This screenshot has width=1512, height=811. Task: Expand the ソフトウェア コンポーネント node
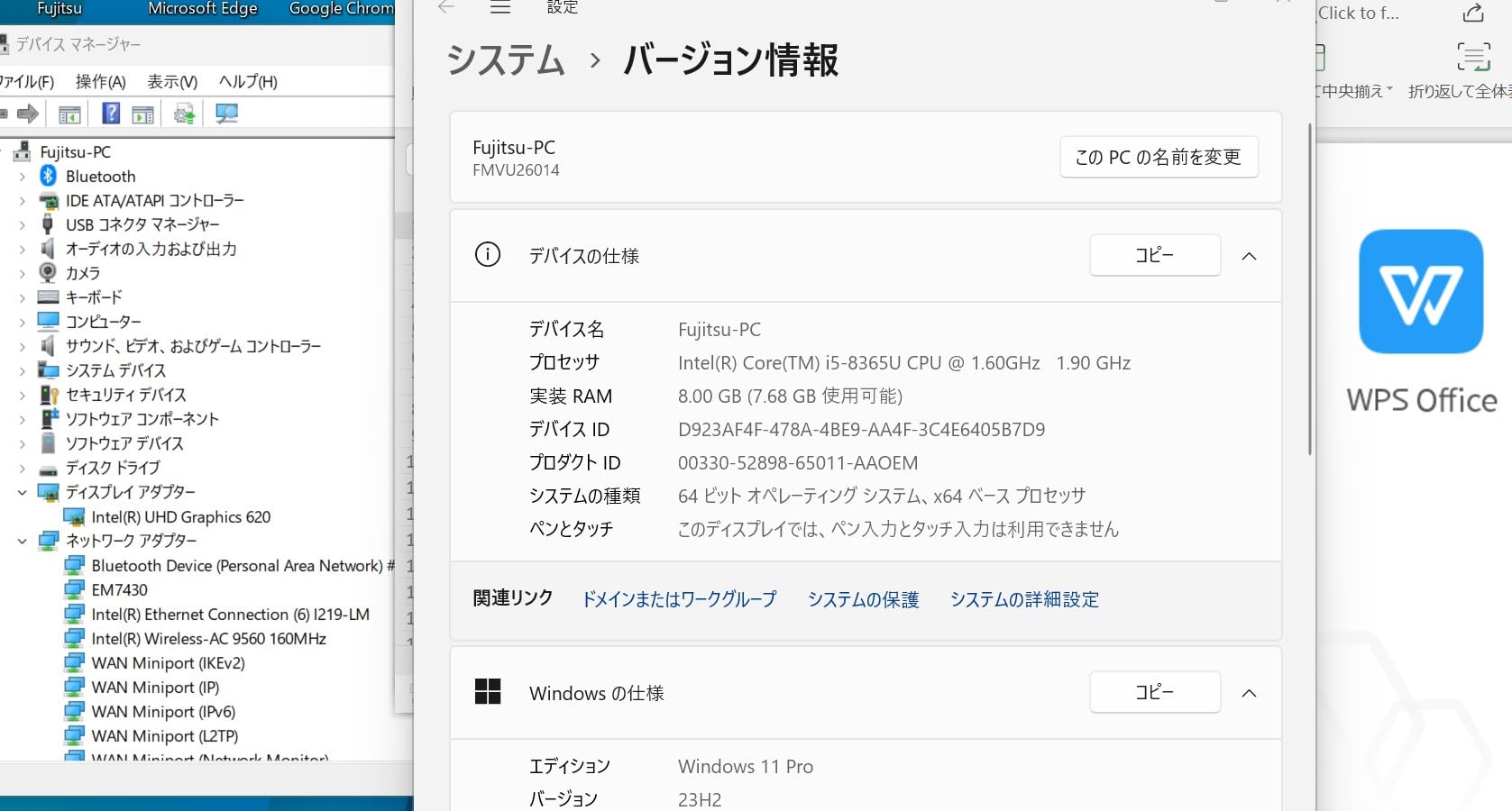(23, 419)
